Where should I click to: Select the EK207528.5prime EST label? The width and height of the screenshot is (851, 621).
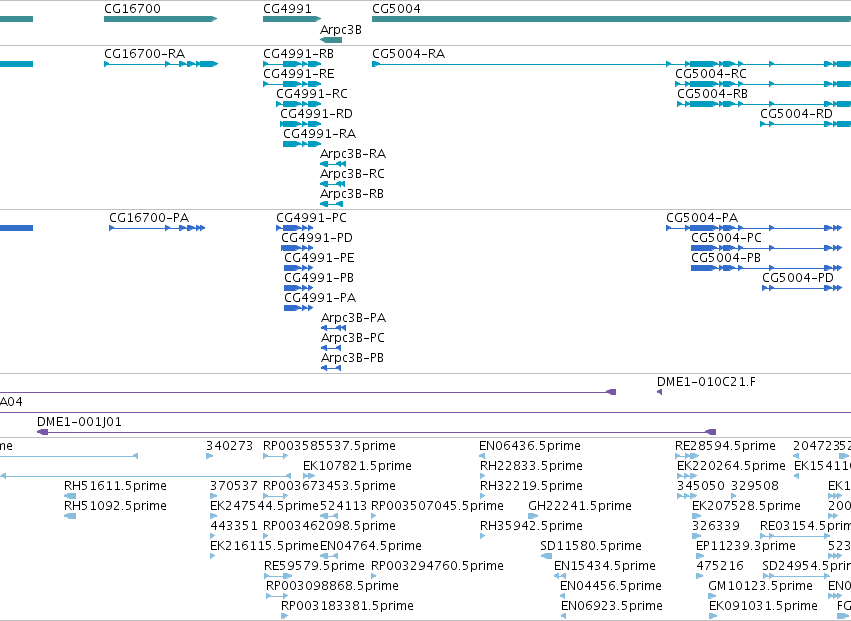tap(746, 506)
